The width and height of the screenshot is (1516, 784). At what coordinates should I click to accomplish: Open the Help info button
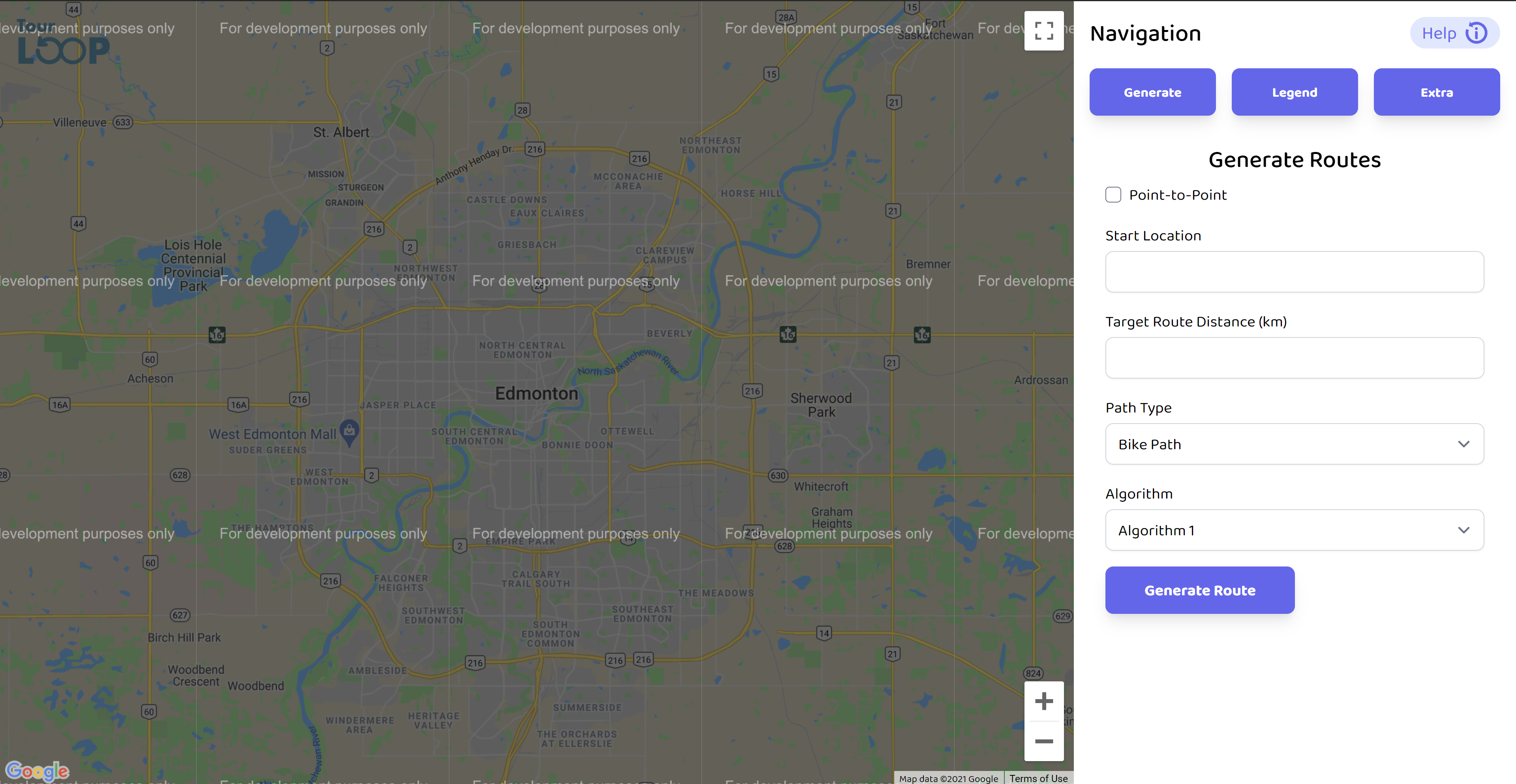[1454, 33]
